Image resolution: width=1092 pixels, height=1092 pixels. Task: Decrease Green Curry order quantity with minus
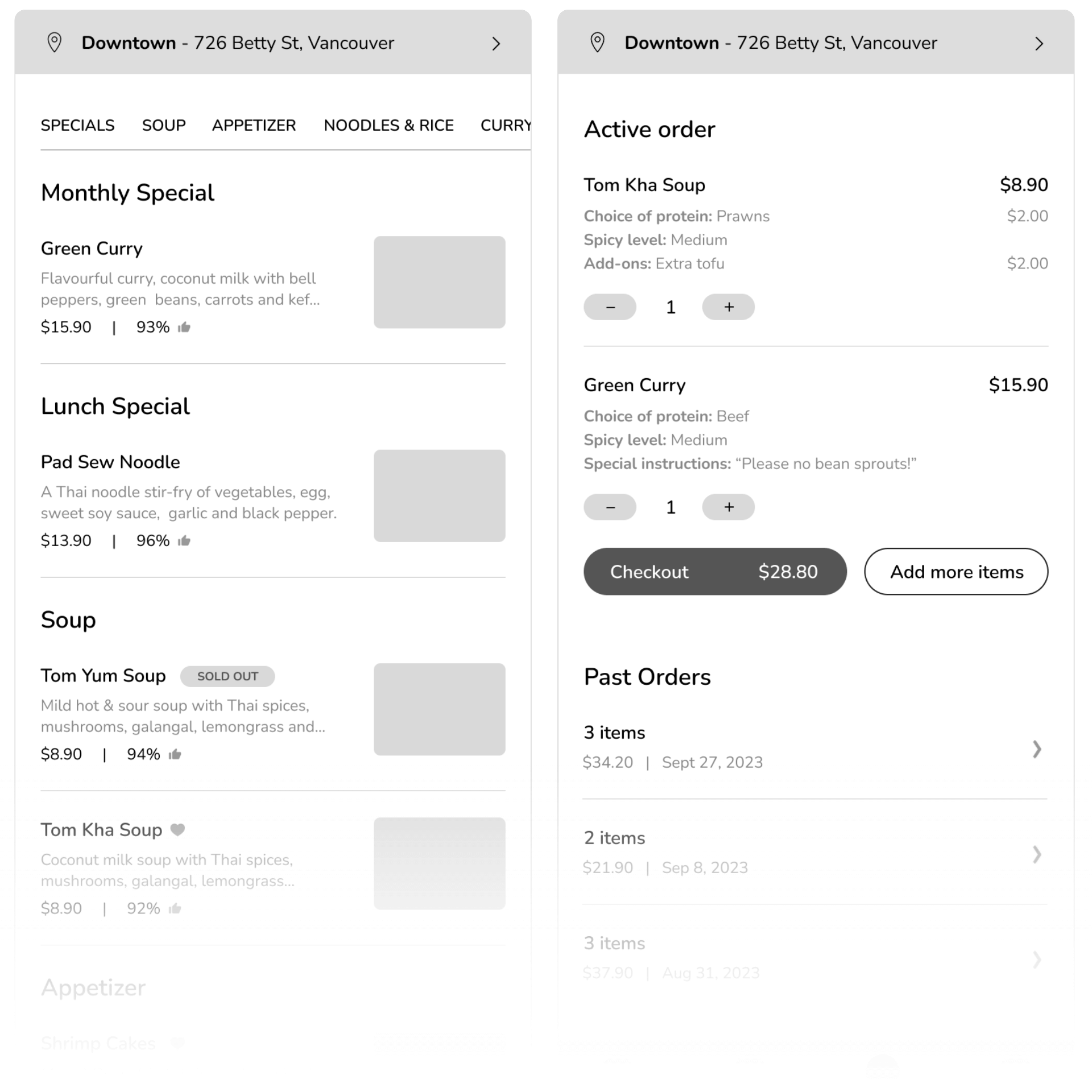[610, 507]
